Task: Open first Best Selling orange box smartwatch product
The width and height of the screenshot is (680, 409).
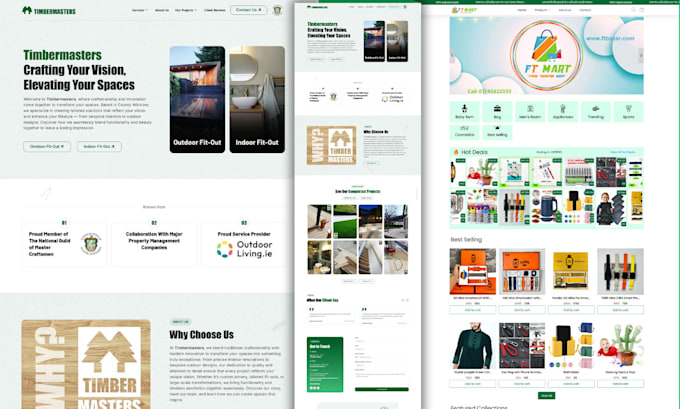Action: coord(473,272)
